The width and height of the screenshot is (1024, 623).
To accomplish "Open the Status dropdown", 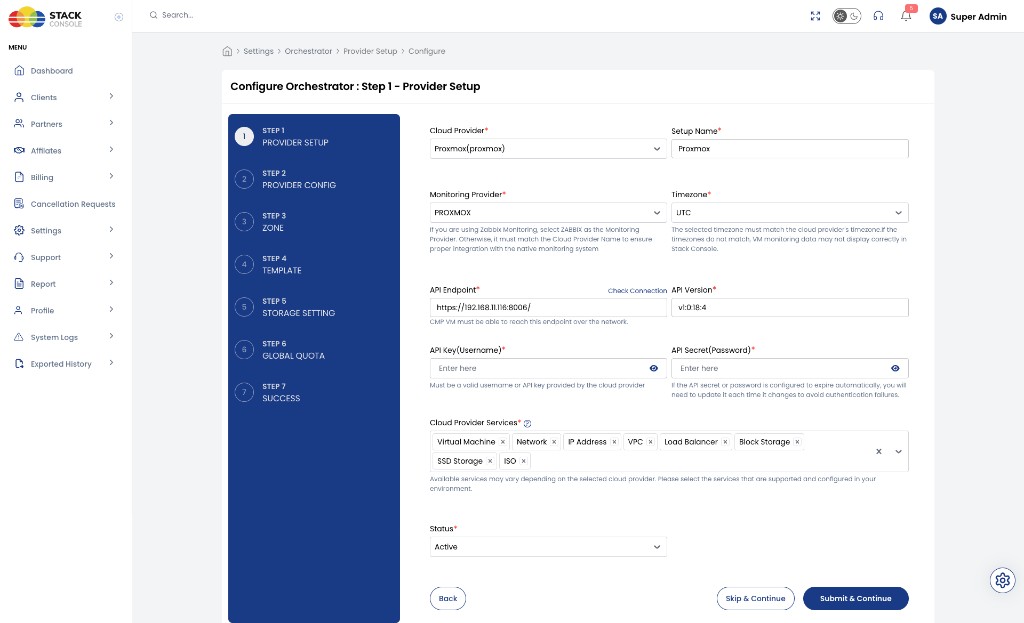I will (548, 547).
